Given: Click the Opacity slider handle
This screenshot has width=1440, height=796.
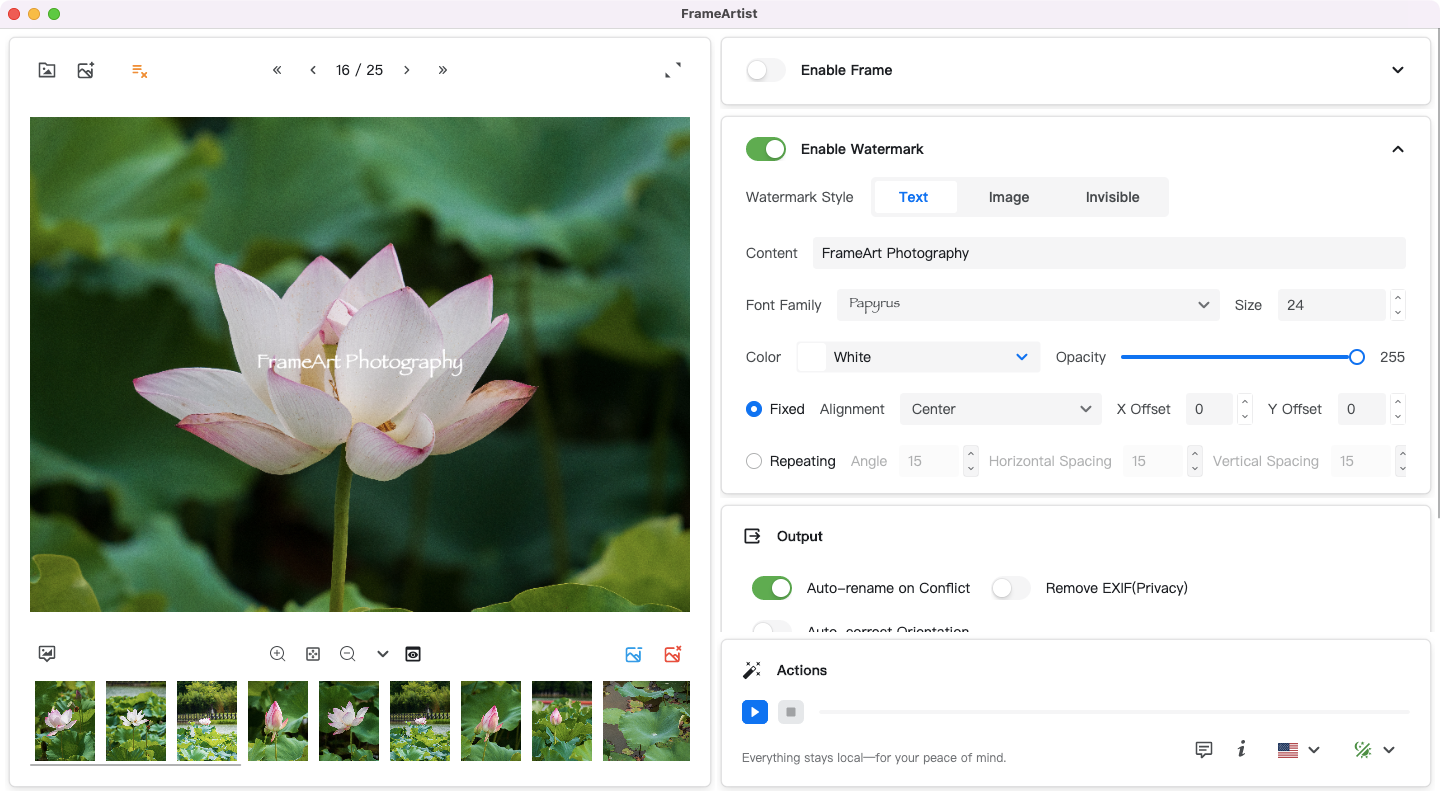Looking at the screenshot, I should pos(1356,357).
